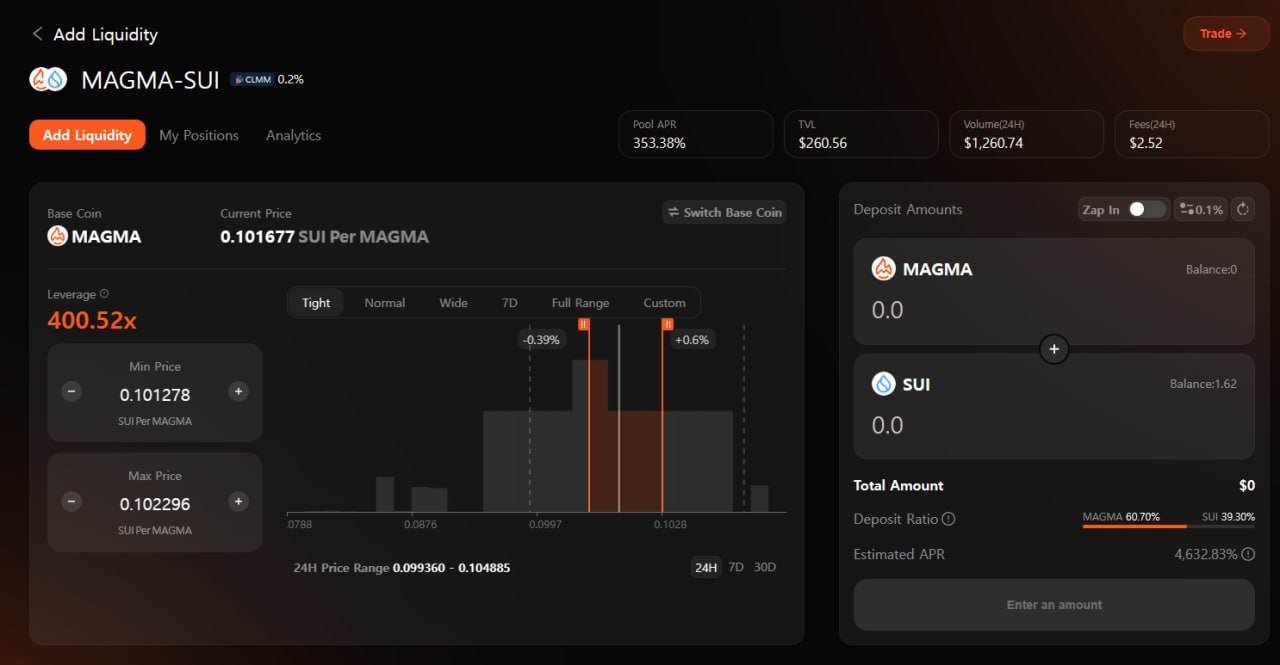Click the Trade button
This screenshot has height=665, width=1280.
(1224, 34)
